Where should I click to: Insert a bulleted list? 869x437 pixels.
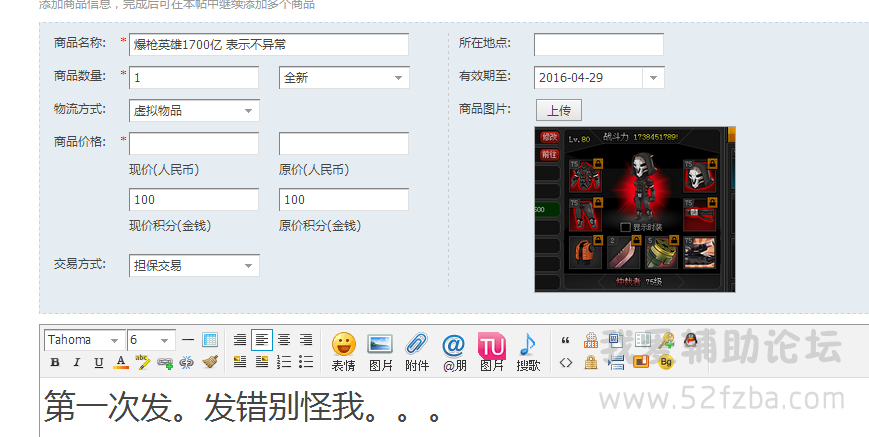pos(306,362)
